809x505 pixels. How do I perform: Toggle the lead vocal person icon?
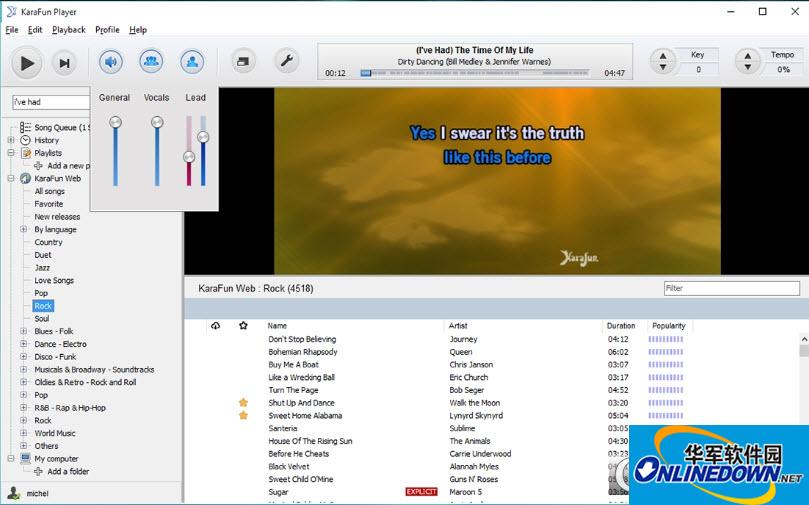192,62
